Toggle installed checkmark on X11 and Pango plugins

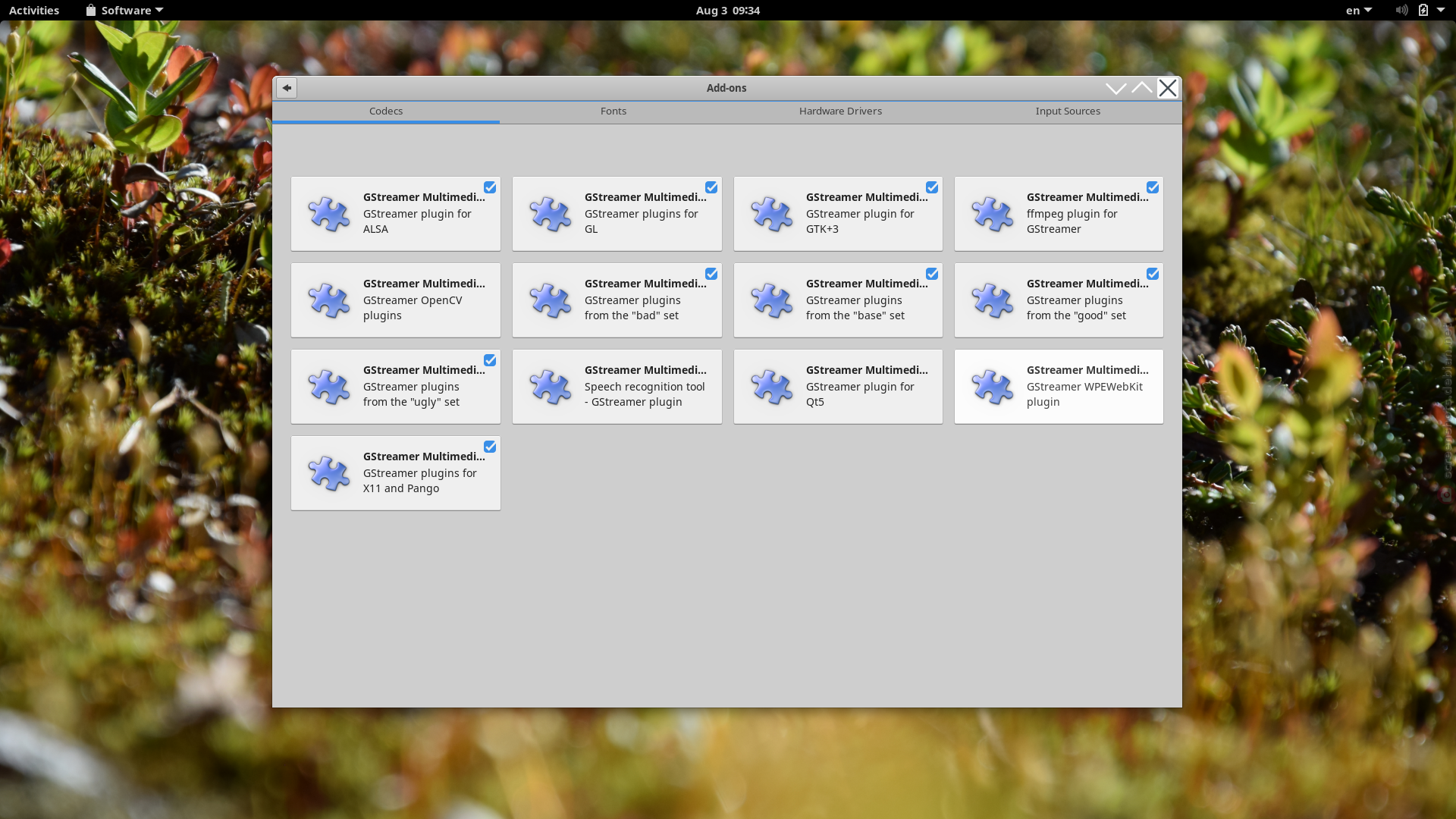490,447
